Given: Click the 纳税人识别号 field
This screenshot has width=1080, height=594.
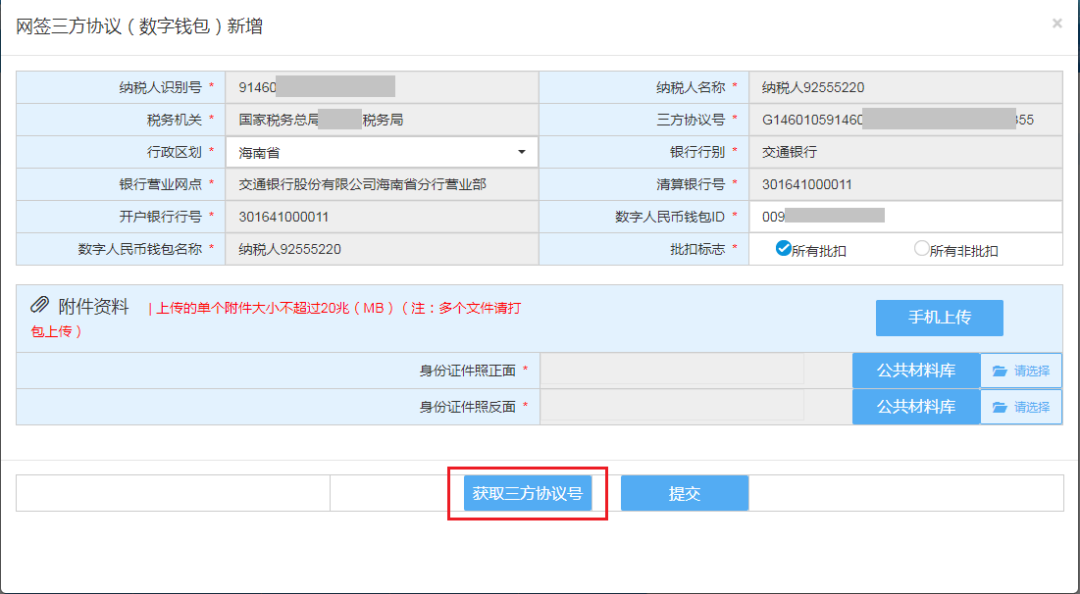Looking at the screenshot, I should point(380,87).
